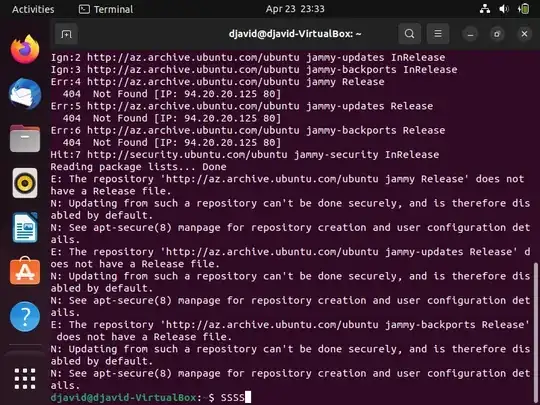
Task: Open the terminal search tool
Action: tap(409, 34)
